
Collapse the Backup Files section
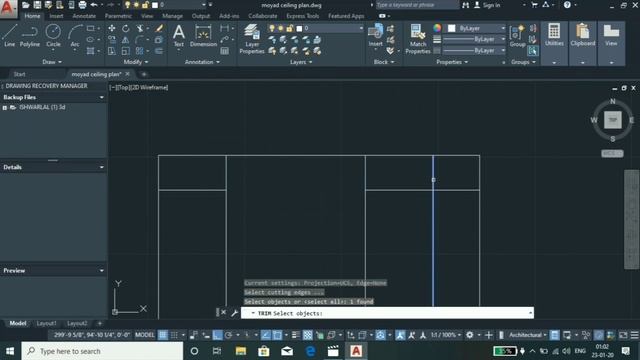pyautogui.click(x=102, y=97)
